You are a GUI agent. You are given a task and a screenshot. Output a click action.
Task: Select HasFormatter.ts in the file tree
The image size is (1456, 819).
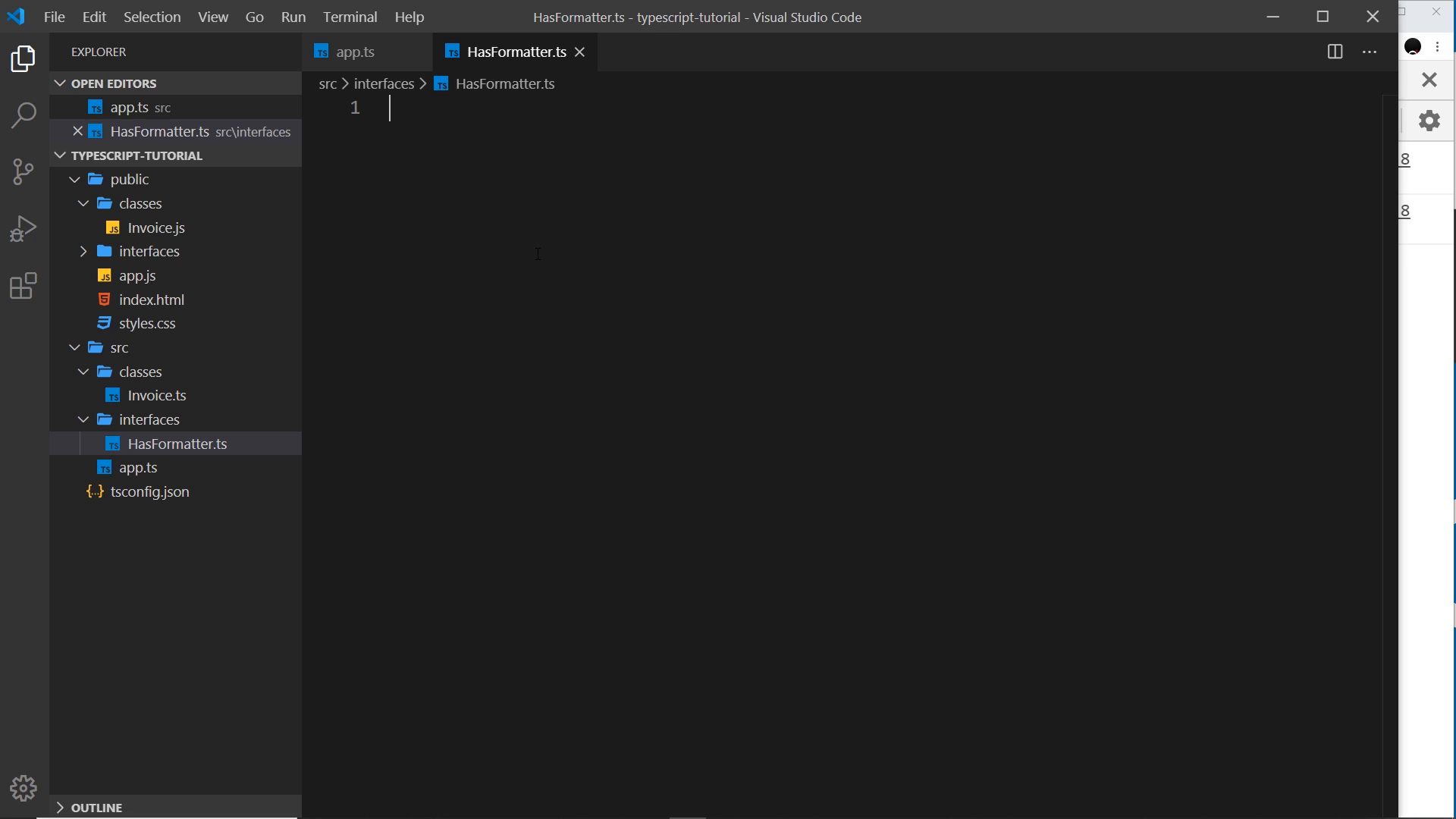pos(176,444)
